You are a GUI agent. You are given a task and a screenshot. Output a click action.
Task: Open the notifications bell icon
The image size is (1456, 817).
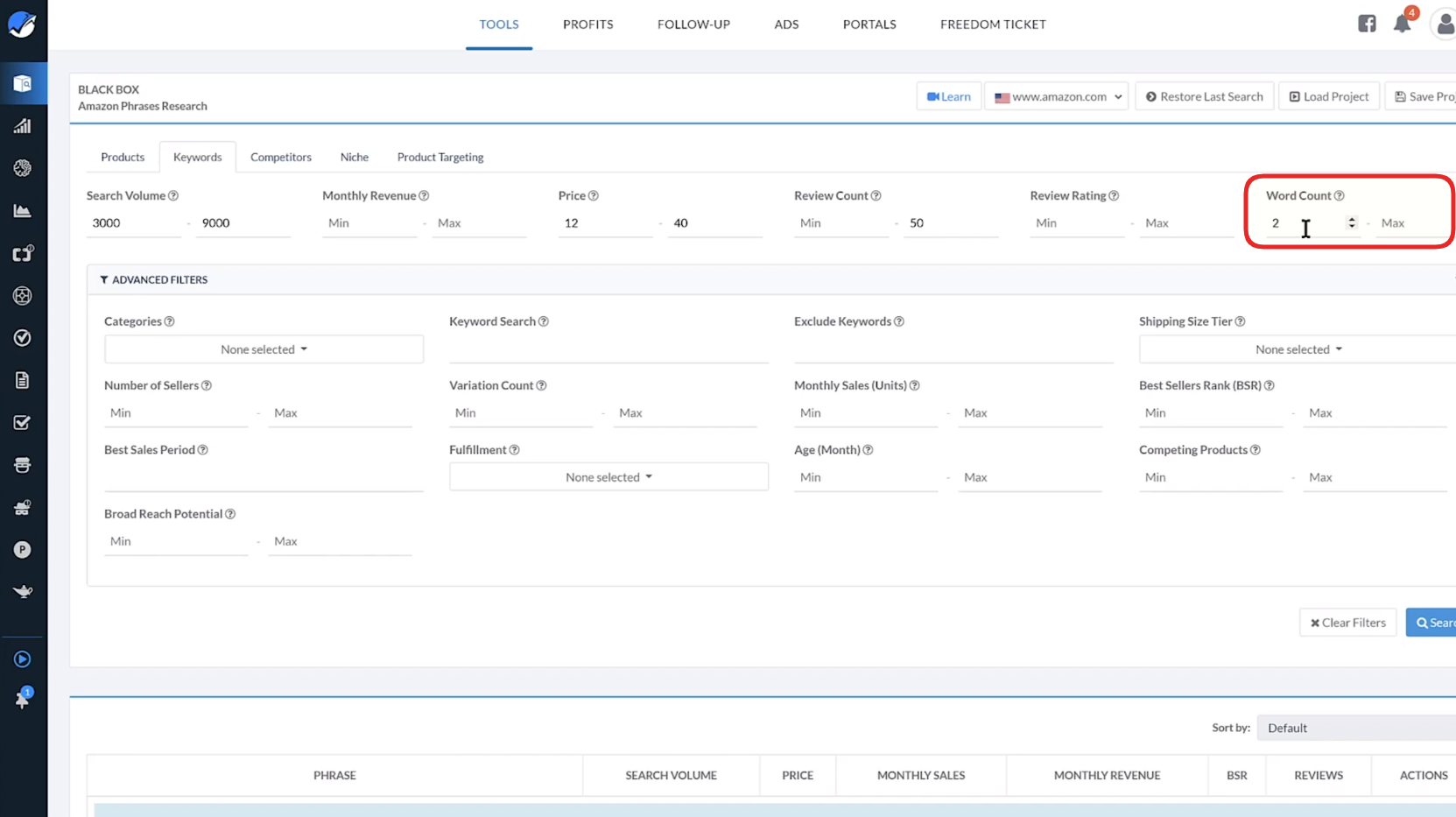coord(1403,24)
